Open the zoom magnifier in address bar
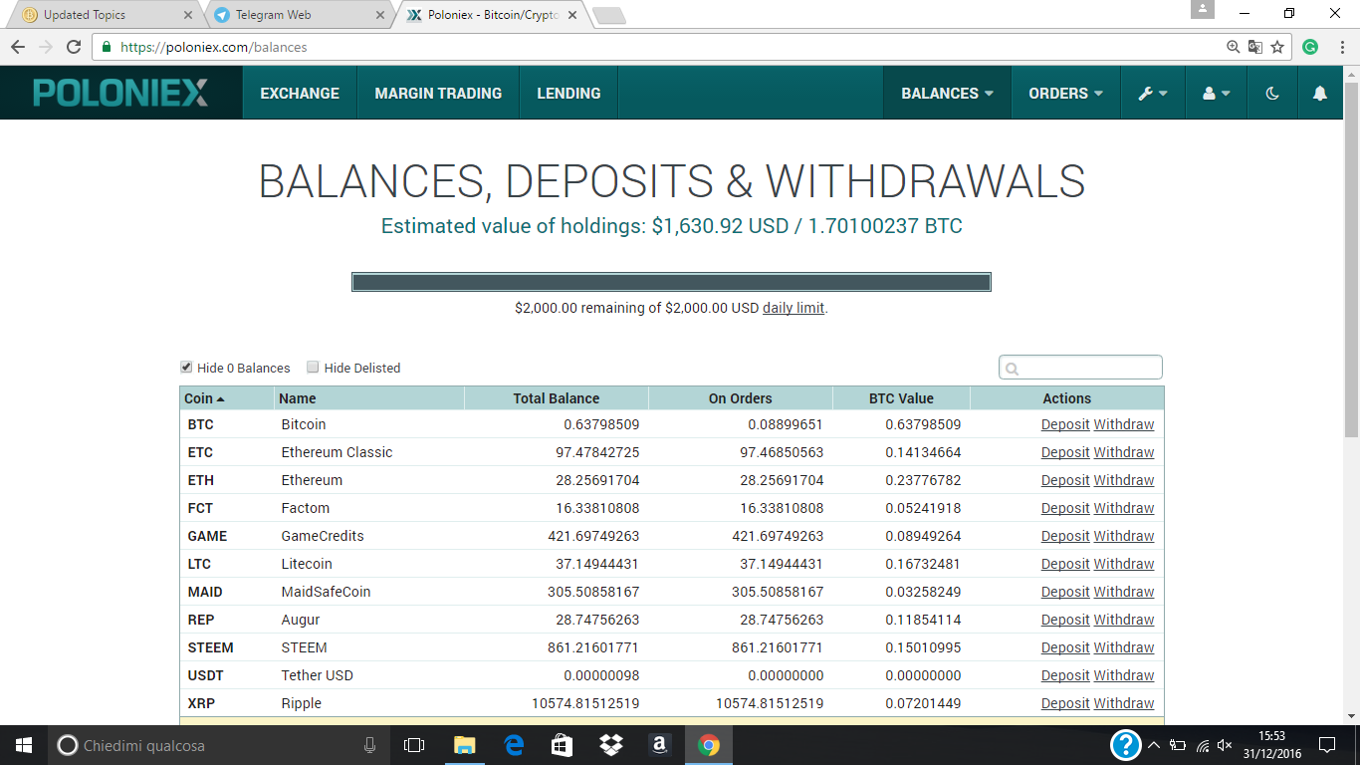The image size is (1360, 765). [1233, 47]
